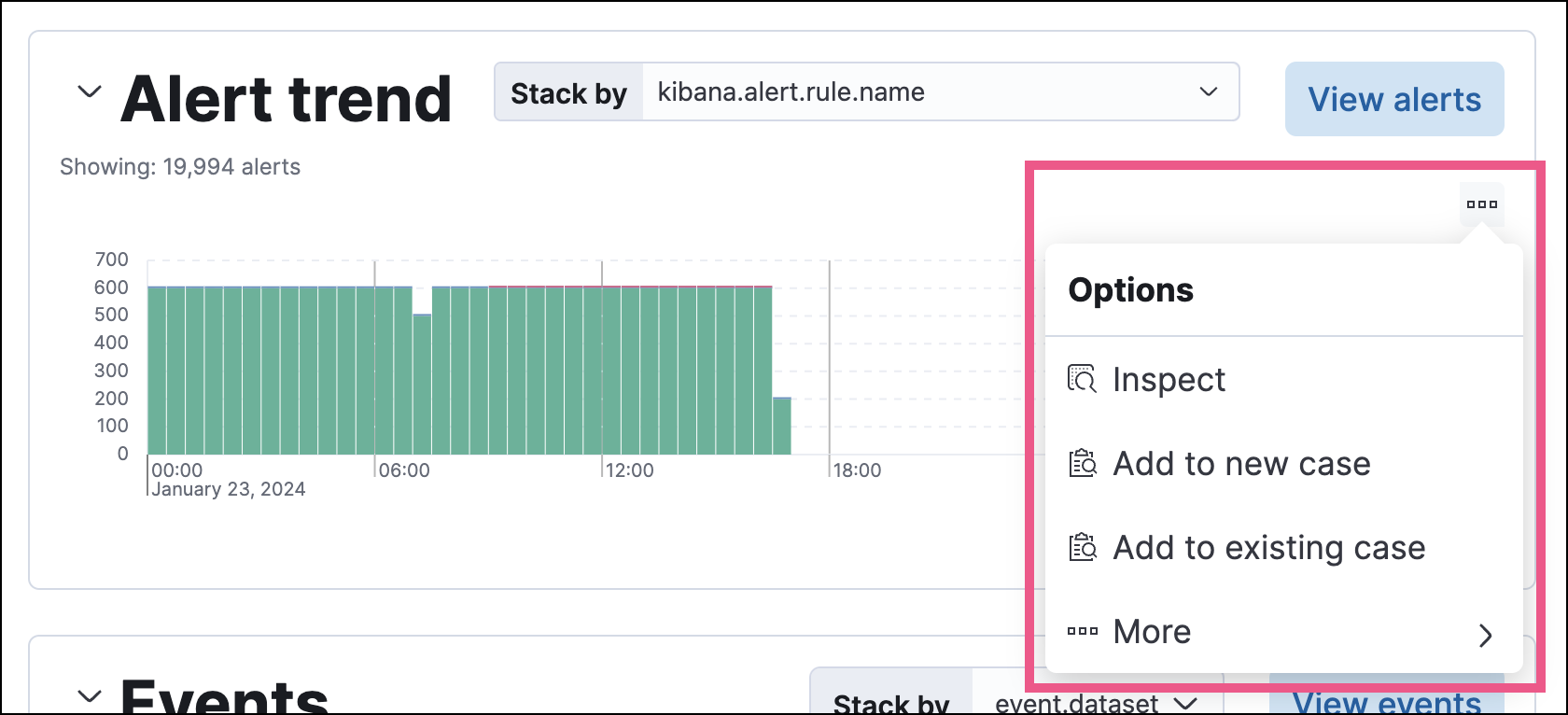1568x715 pixels.
Task: Select the More menu entry
Action: [x=1152, y=632]
